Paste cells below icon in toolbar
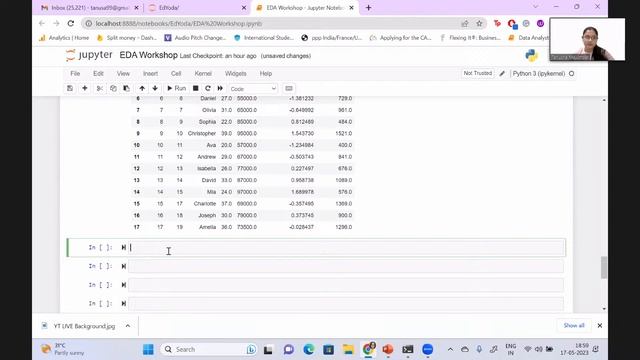Image resolution: width=640 pixels, height=360 pixels. click(x=127, y=88)
